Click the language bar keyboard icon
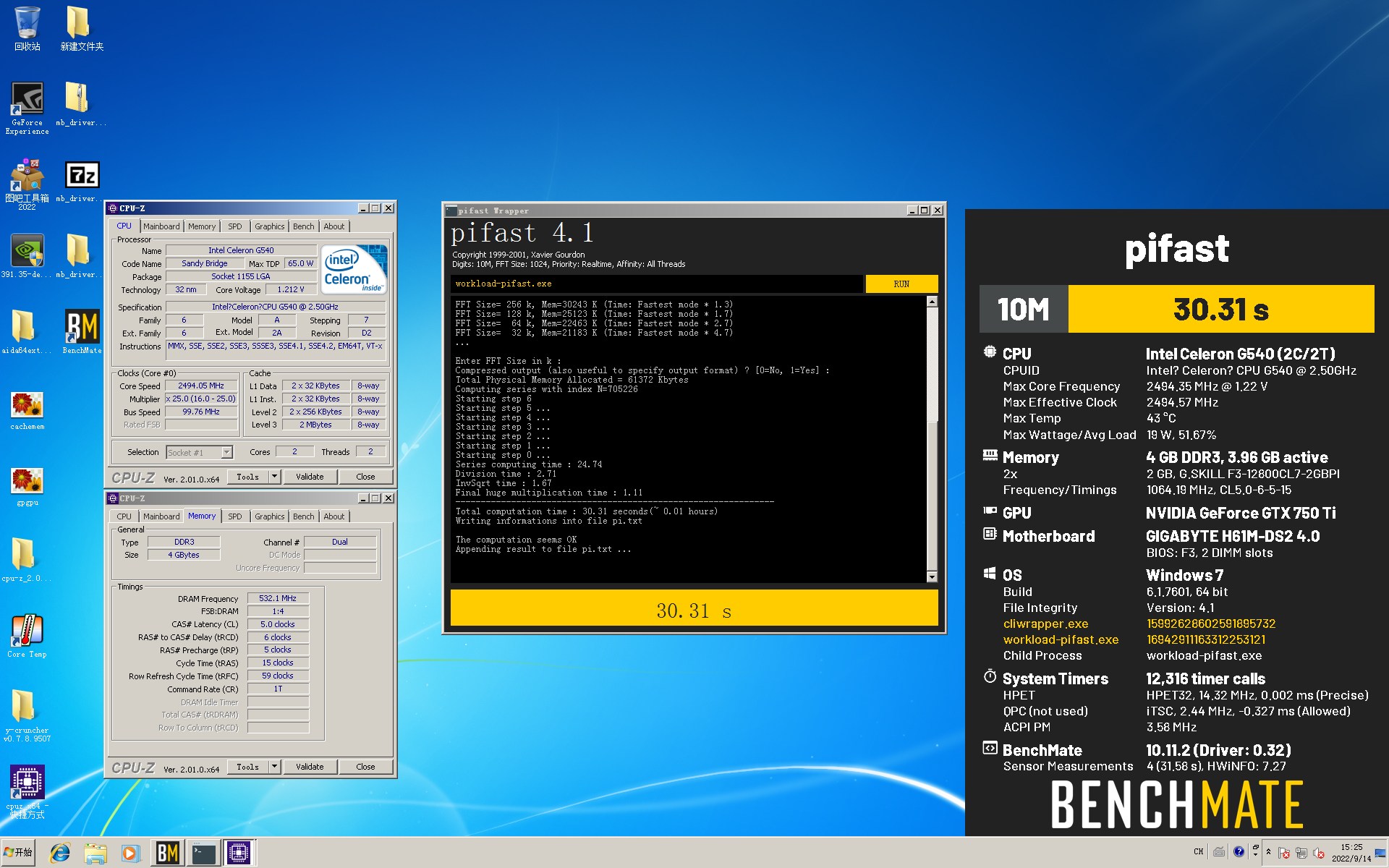 coord(1219,851)
